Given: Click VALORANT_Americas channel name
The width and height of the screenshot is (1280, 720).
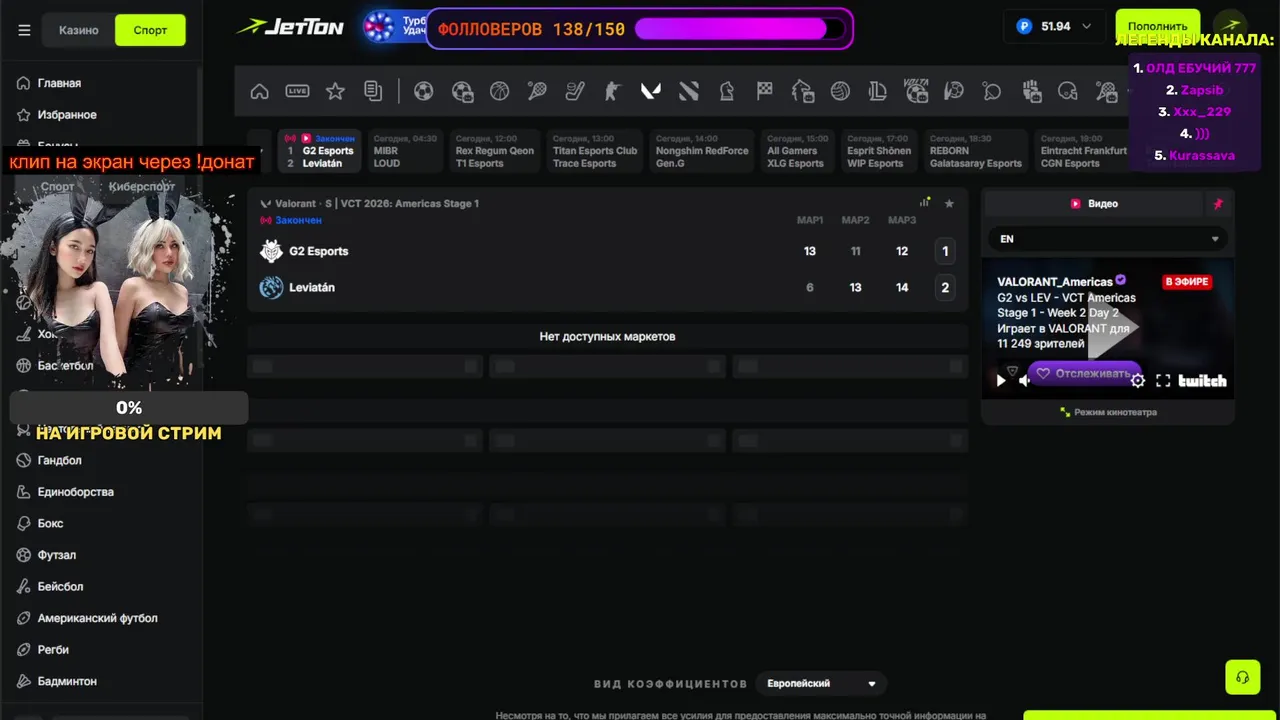Looking at the screenshot, I should coord(1055,282).
